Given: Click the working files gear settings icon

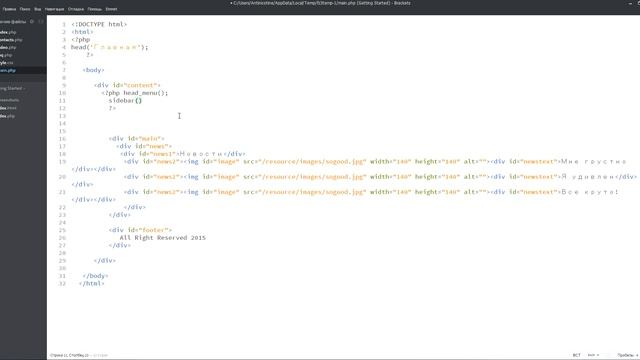Looking at the screenshot, I should pos(32,22).
